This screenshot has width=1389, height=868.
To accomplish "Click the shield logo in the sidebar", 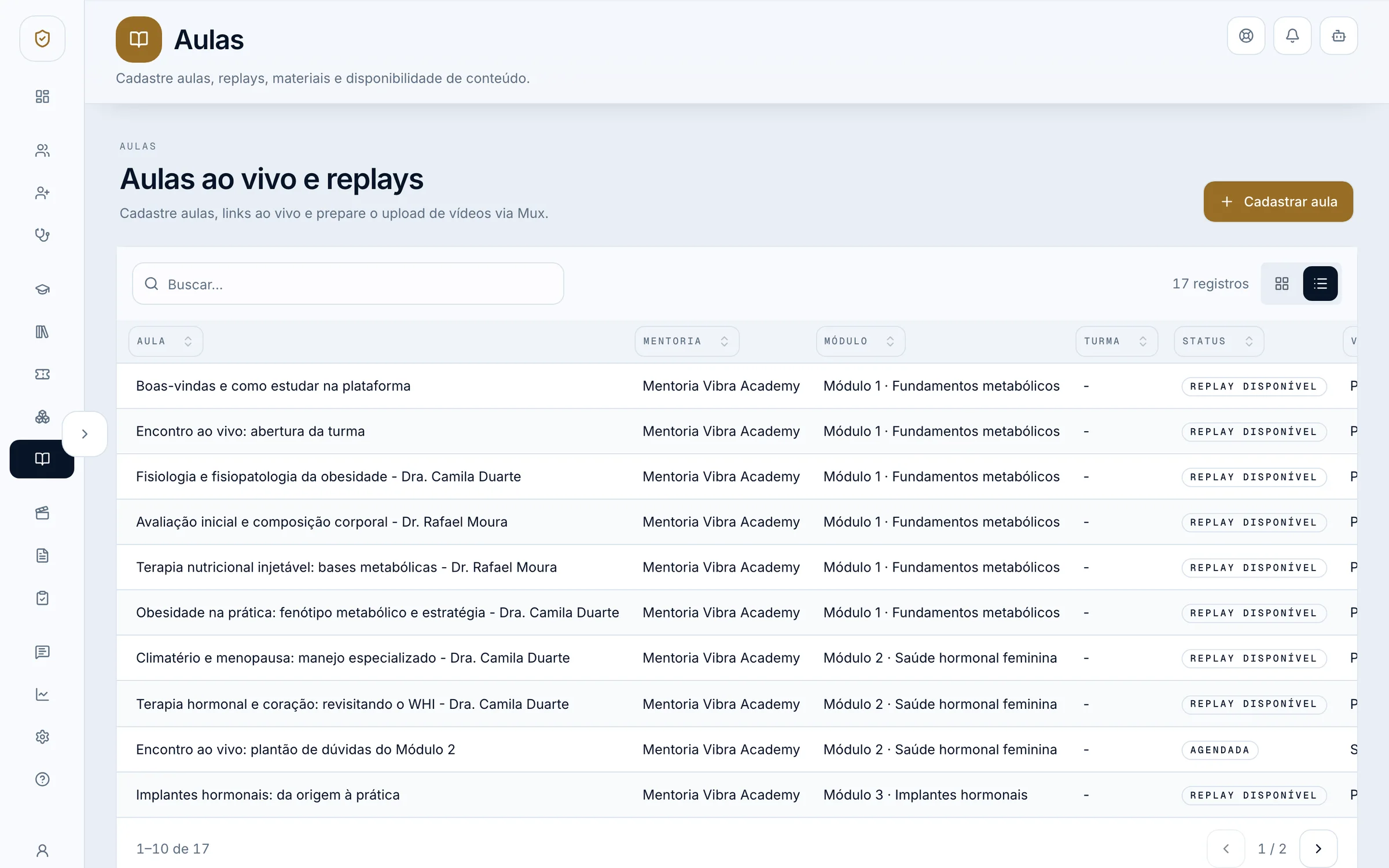I will (42, 39).
